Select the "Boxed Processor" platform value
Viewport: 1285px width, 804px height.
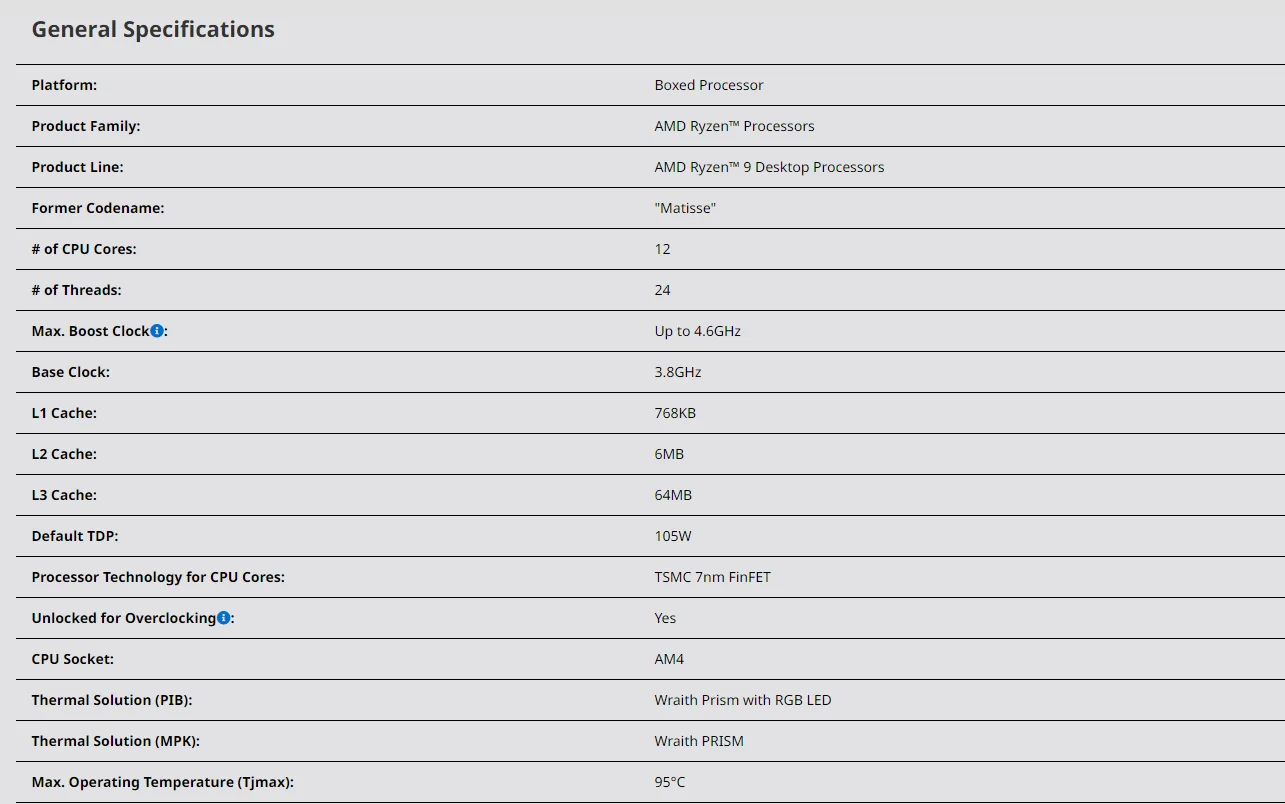[x=708, y=85]
